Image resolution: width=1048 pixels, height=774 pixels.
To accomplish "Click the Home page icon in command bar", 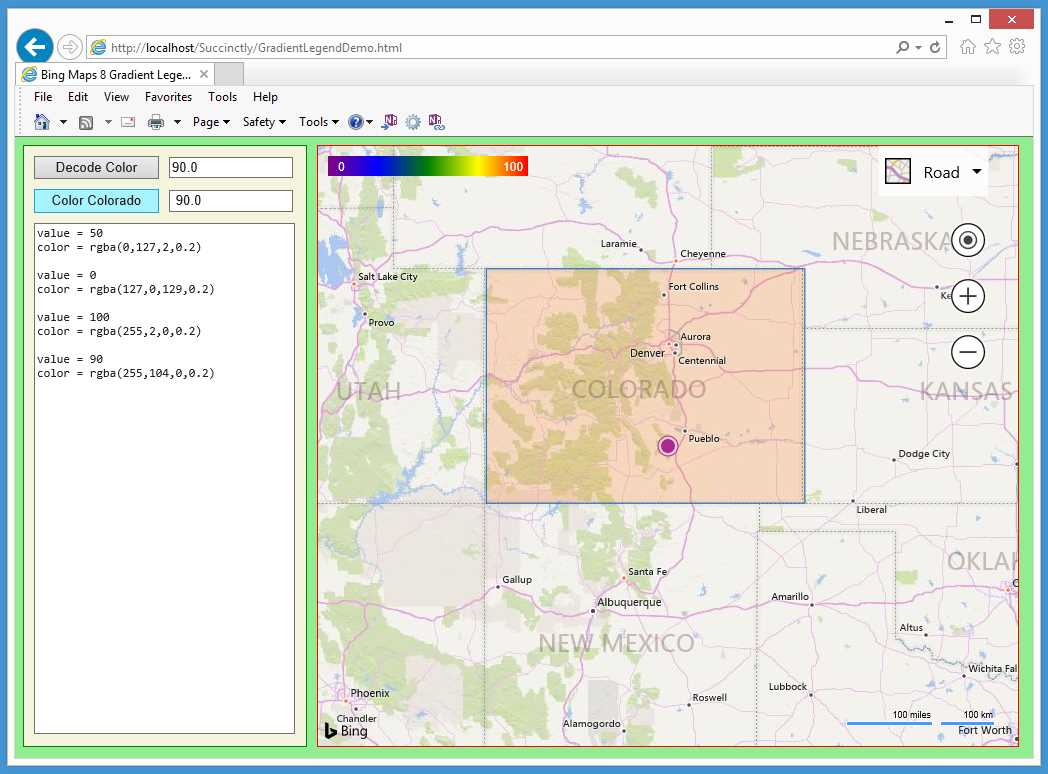I will (42, 122).
